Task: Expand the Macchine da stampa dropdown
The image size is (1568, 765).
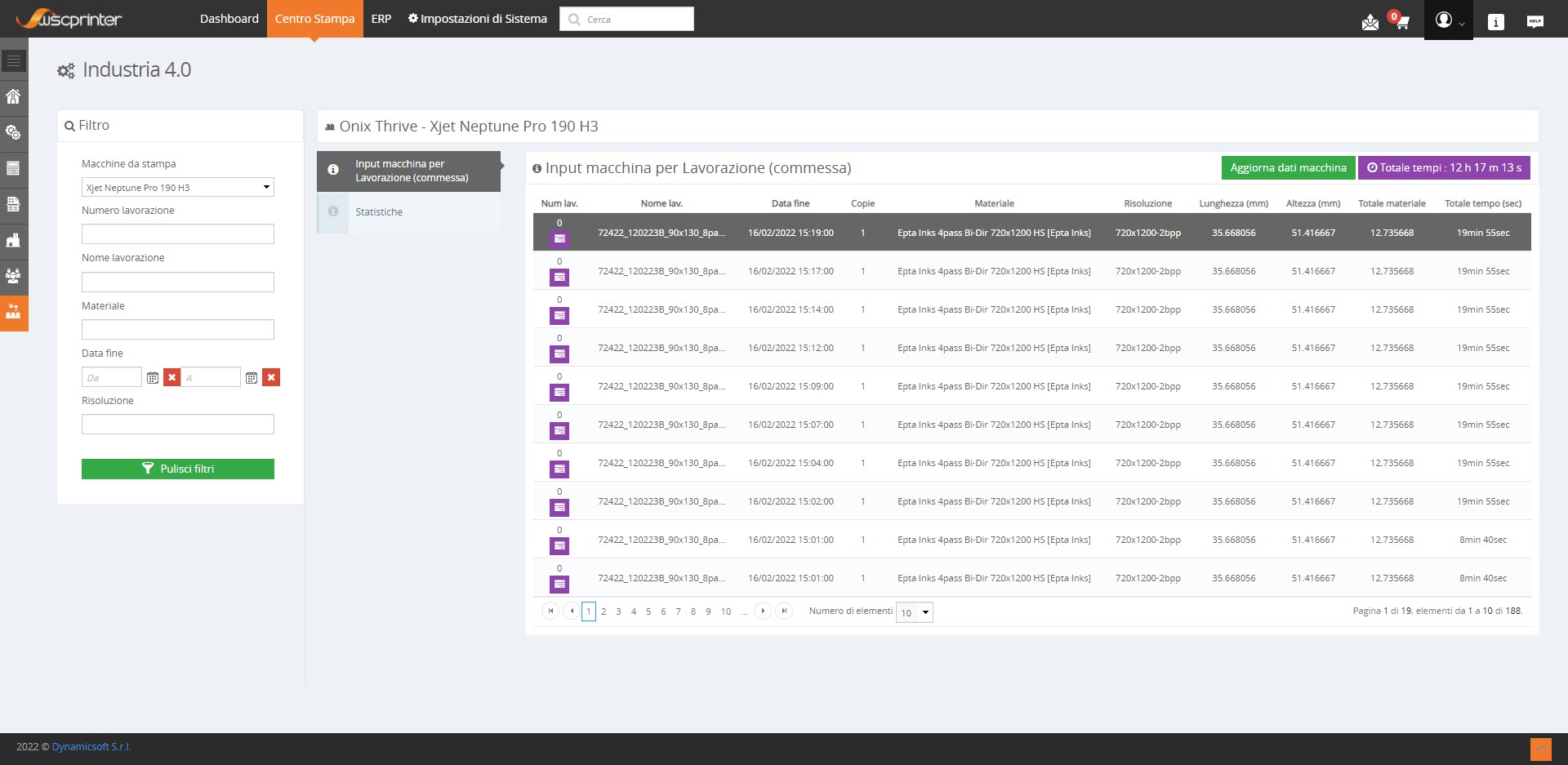Action: tap(177, 188)
